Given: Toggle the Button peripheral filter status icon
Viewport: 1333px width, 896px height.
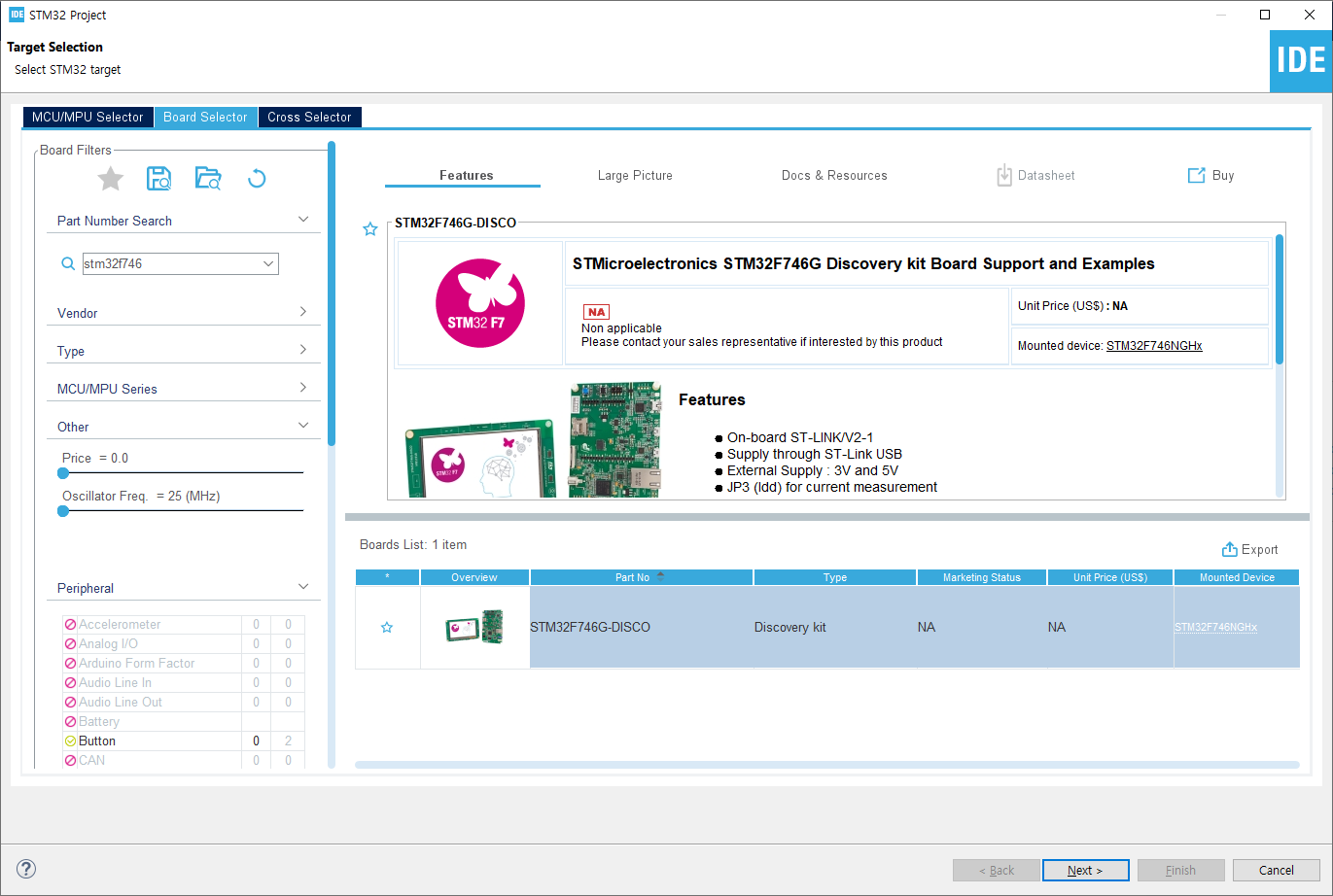Looking at the screenshot, I should click(70, 741).
